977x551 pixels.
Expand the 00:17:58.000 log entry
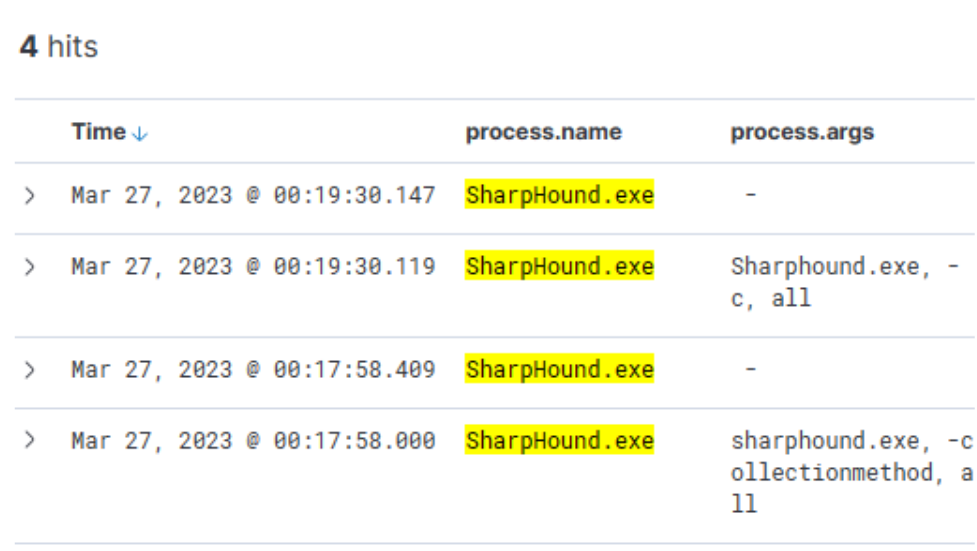[30, 441]
